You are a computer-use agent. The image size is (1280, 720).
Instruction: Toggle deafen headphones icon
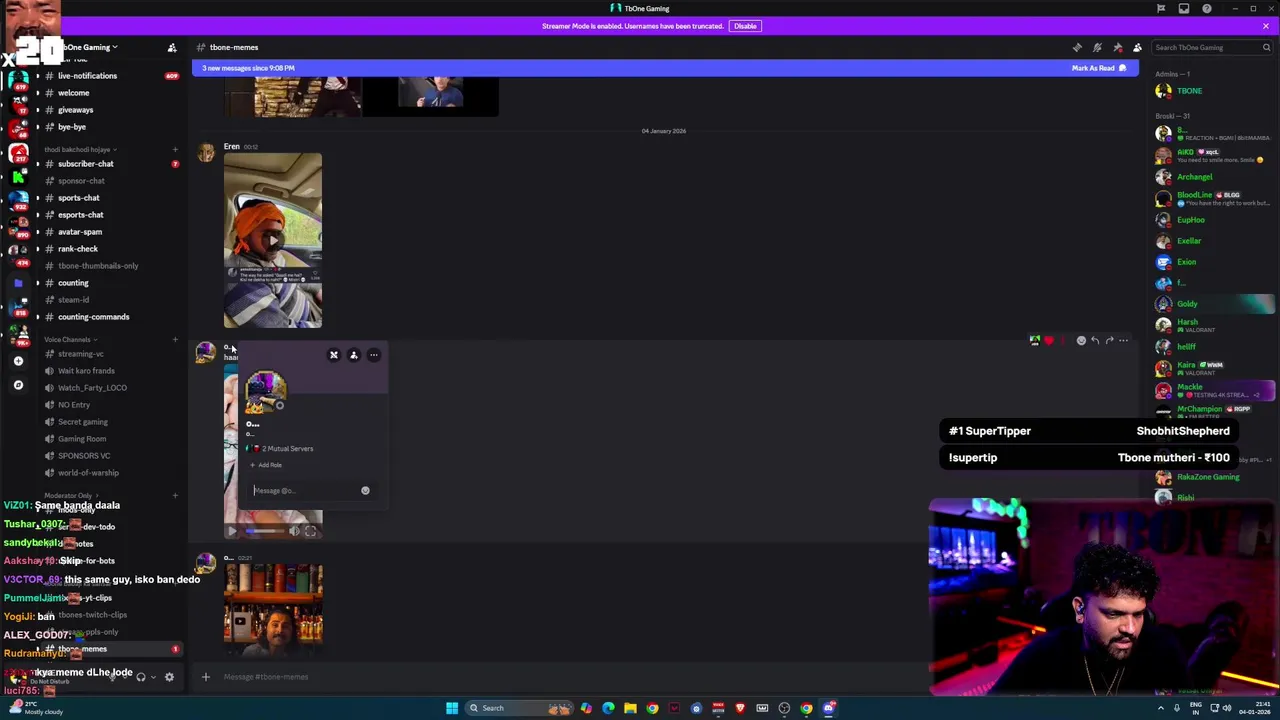(x=141, y=677)
